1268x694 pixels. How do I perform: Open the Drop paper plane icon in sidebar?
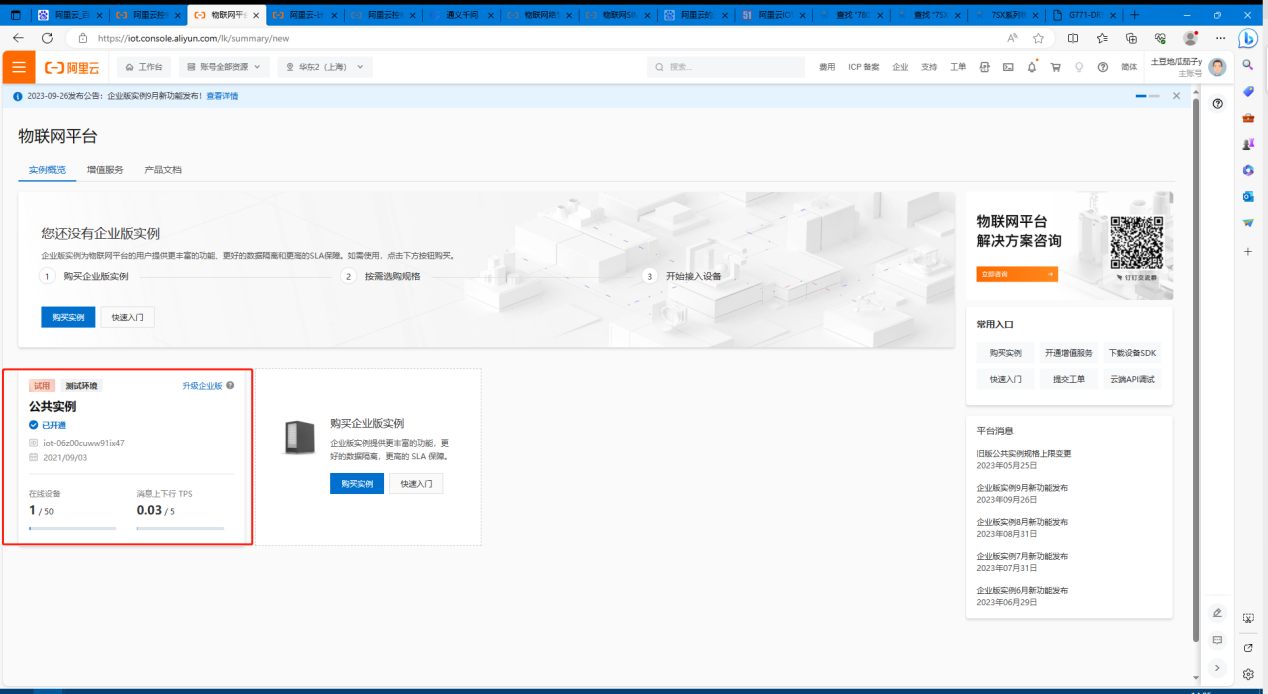[x=1248, y=222]
